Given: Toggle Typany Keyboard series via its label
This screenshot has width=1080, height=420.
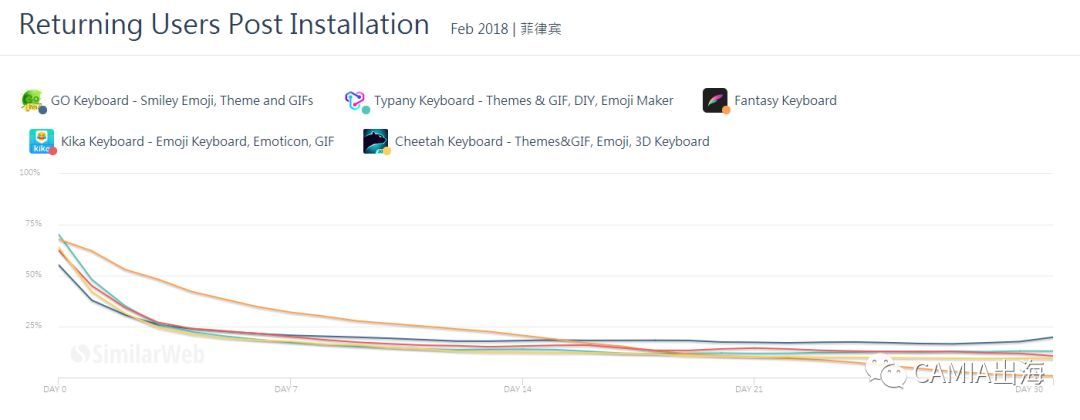Looking at the screenshot, I should 523,100.
